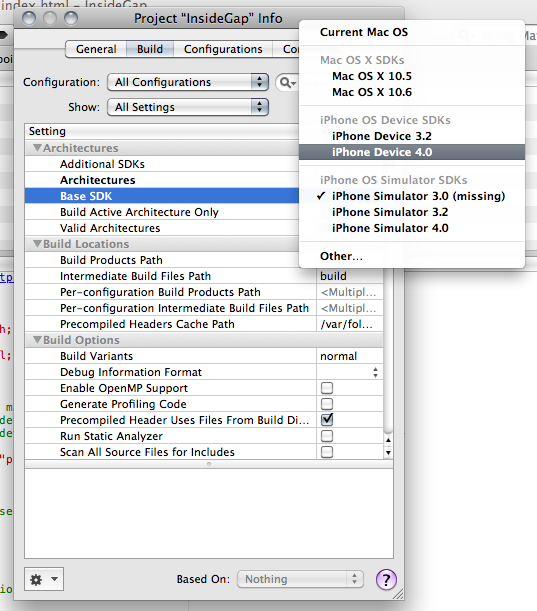Open the Based On dropdown

point(300,579)
